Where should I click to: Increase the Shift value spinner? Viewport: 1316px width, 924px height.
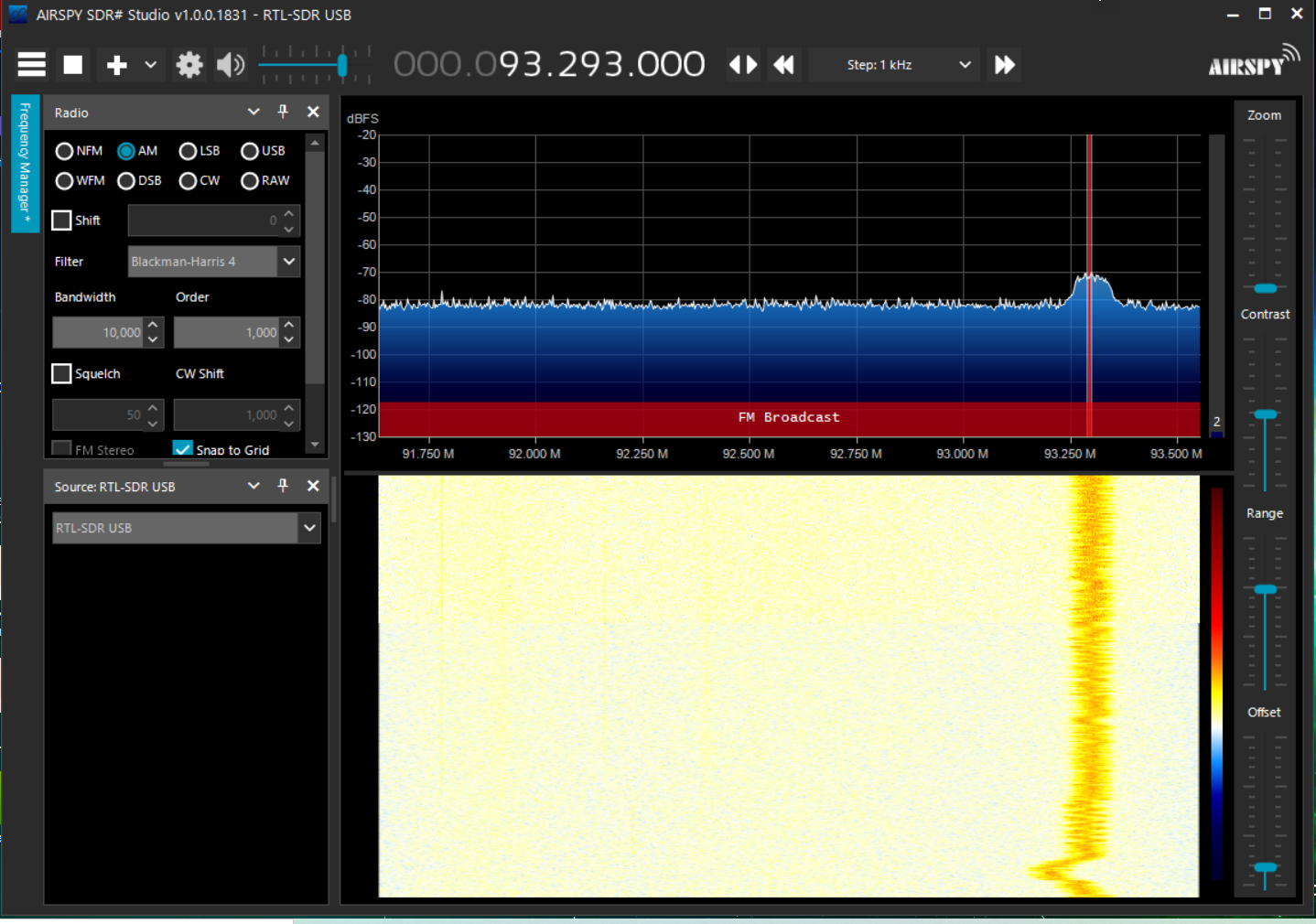coord(289,213)
